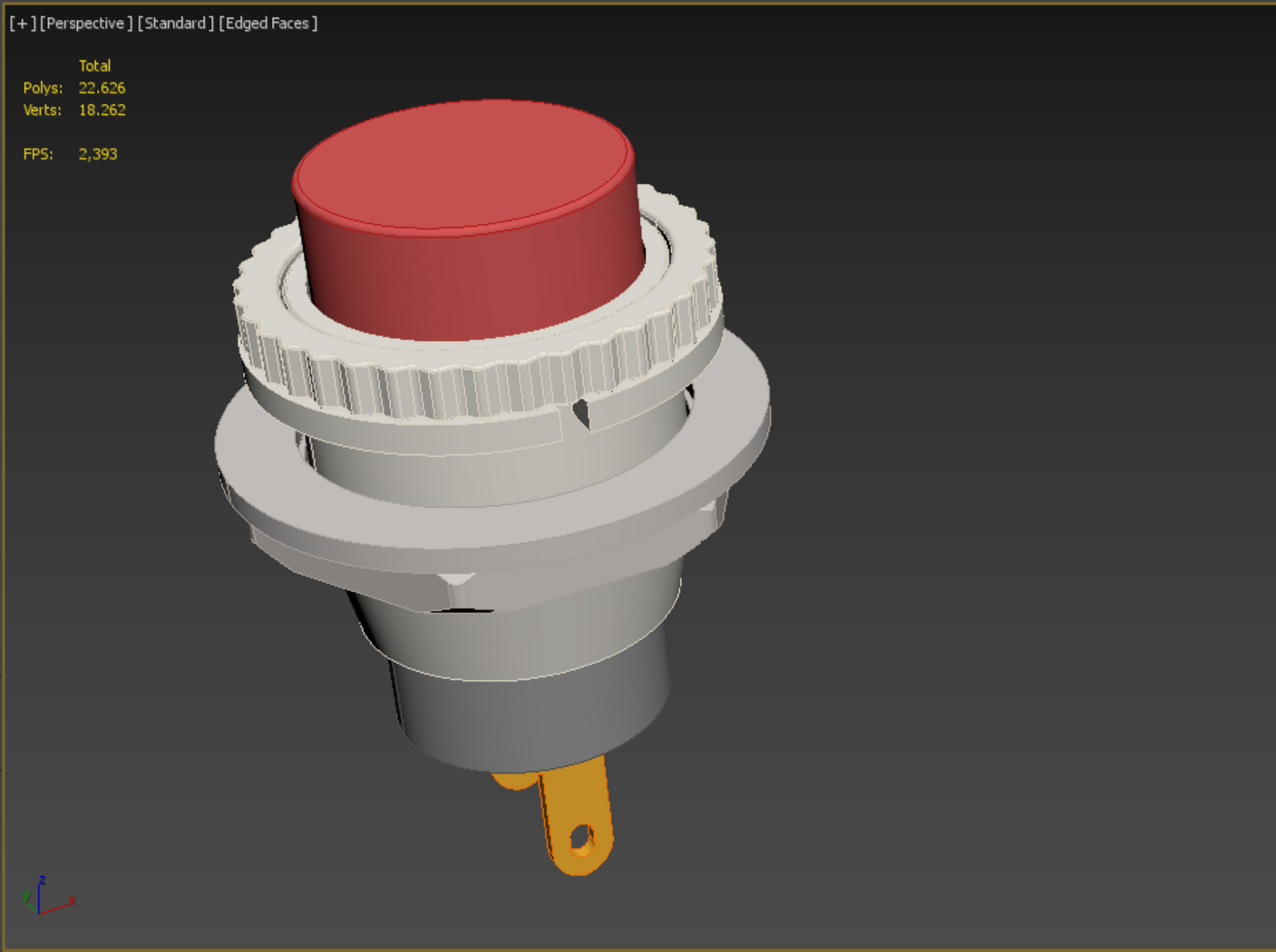Open the Standard shading viewport menu
The height and width of the screenshot is (952, 1276).
pos(176,24)
